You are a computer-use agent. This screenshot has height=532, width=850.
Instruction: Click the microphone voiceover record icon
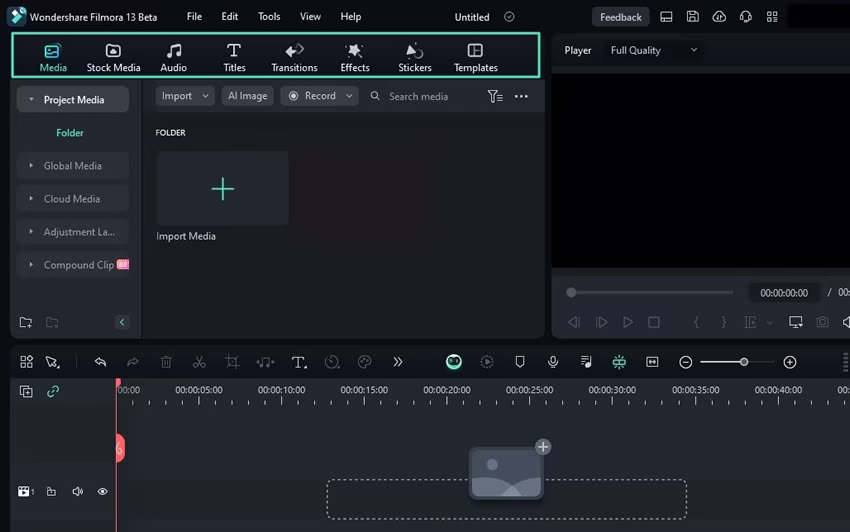[553, 362]
